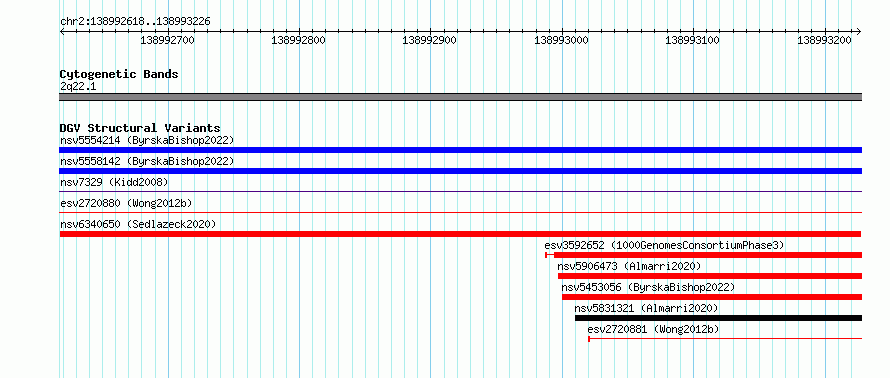Image resolution: width=890 pixels, height=378 pixels.
Task: Click the thin red line for esv2720881
Action: pyautogui.click(x=725, y=339)
